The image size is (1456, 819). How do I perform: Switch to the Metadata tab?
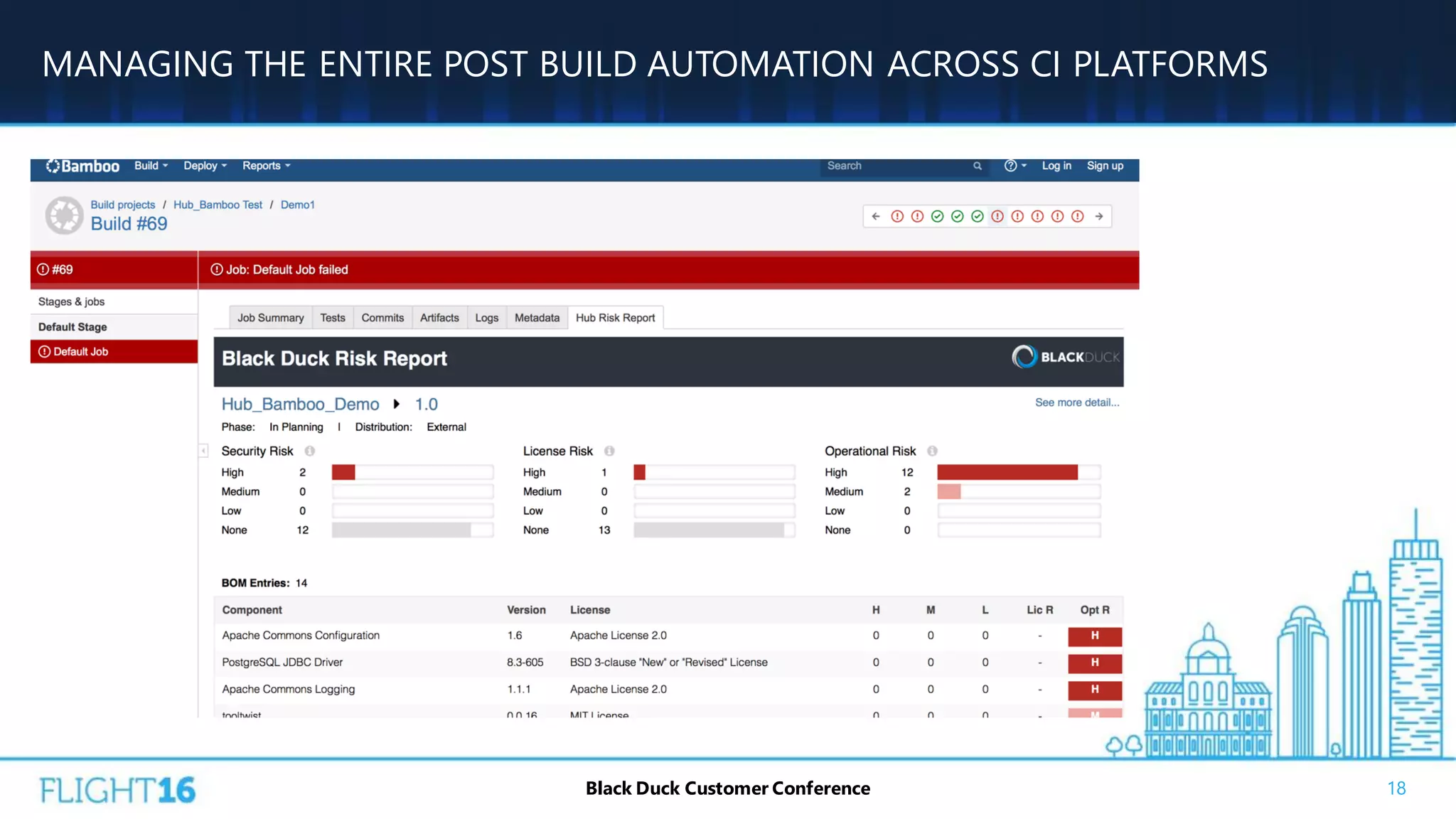click(537, 318)
